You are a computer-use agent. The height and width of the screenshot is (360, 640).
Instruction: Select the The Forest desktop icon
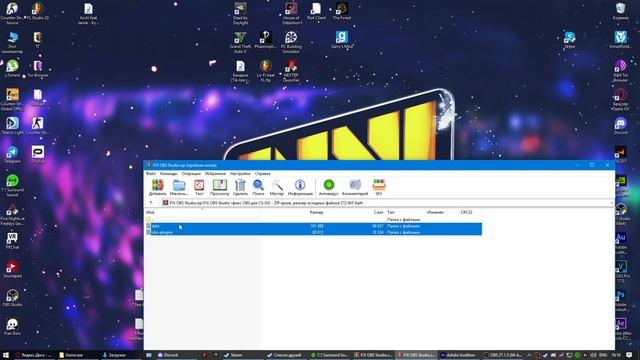click(x=342, y=11)
